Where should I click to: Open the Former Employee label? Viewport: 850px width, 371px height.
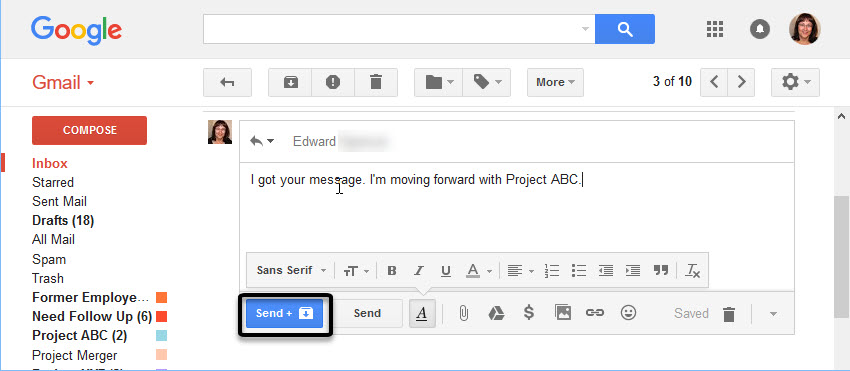point(90,297)
